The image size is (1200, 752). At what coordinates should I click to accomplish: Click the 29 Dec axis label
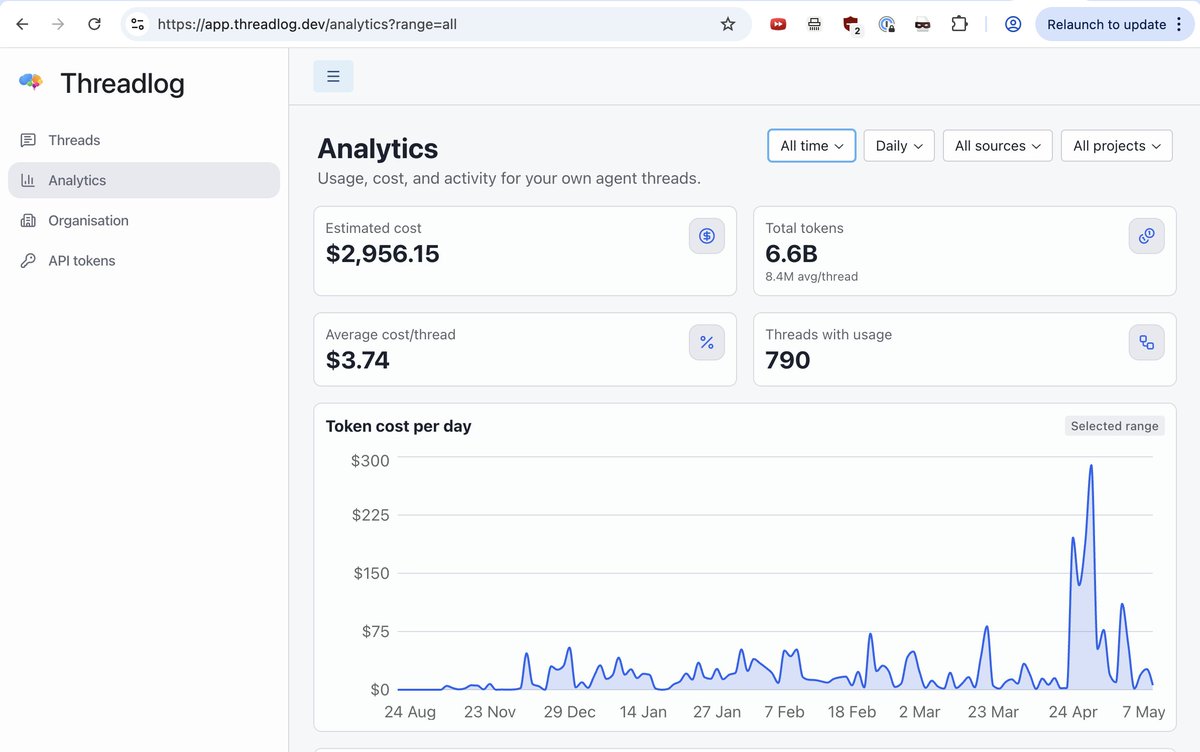coord(570,712)
